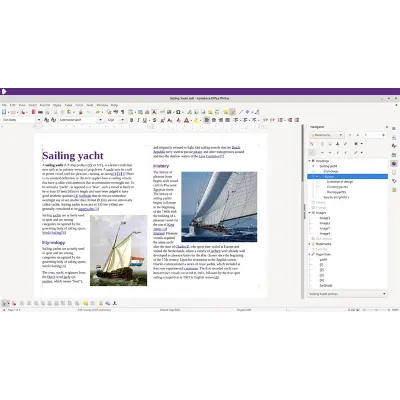Open the active document dropdown in Navigator

pos(347,294)
